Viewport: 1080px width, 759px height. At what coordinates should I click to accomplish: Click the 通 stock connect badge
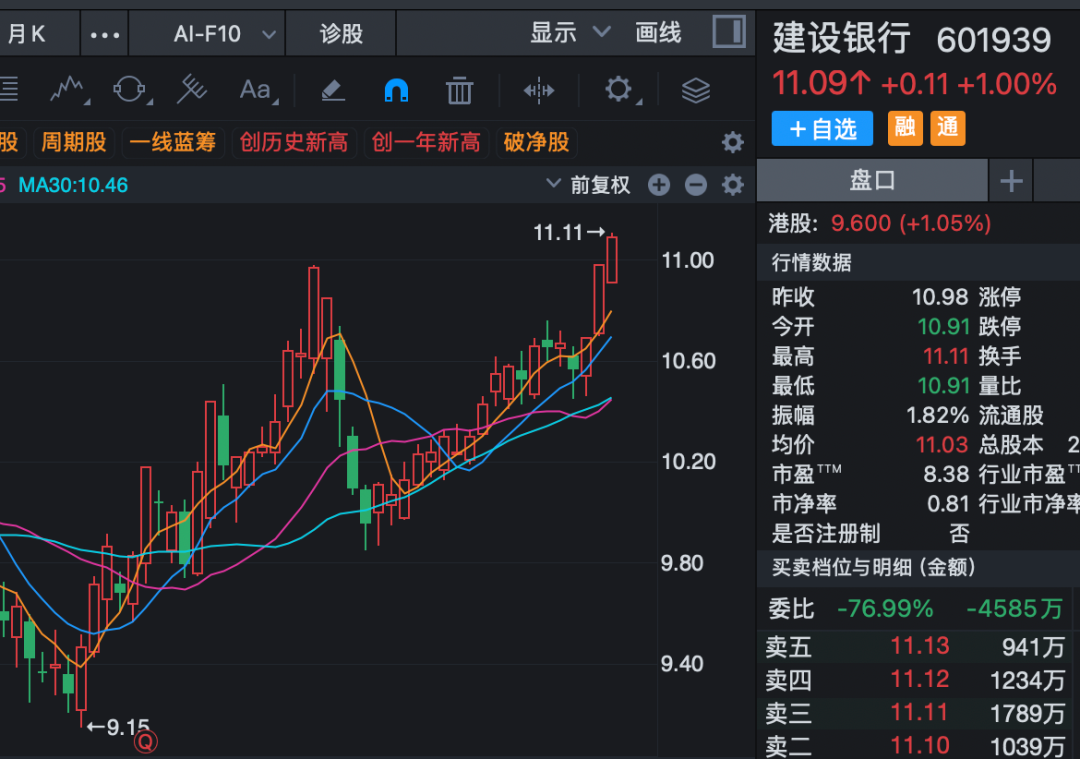948,128
